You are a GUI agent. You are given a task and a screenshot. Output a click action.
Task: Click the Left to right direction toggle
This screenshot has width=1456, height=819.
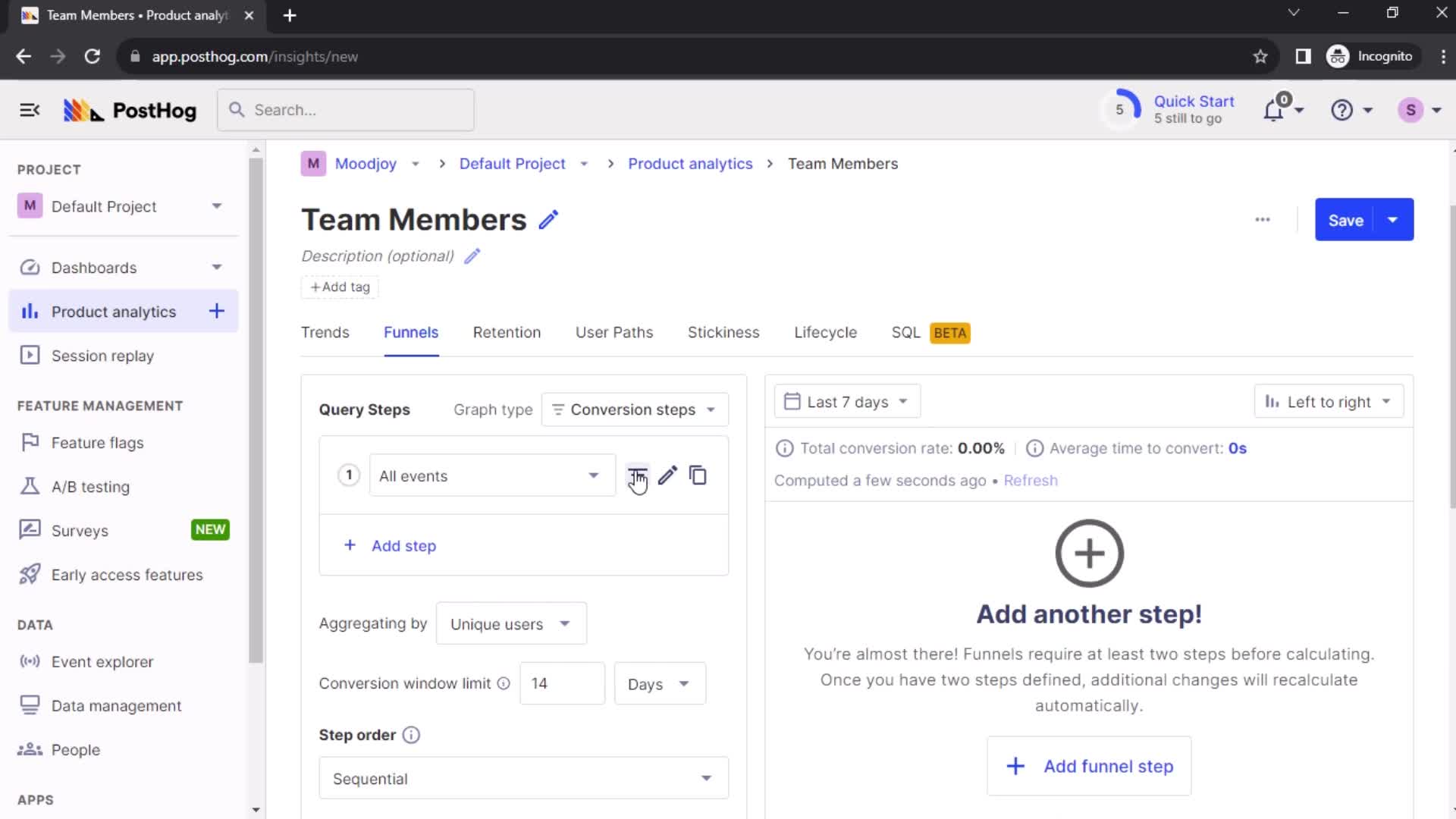(1327, 401)
